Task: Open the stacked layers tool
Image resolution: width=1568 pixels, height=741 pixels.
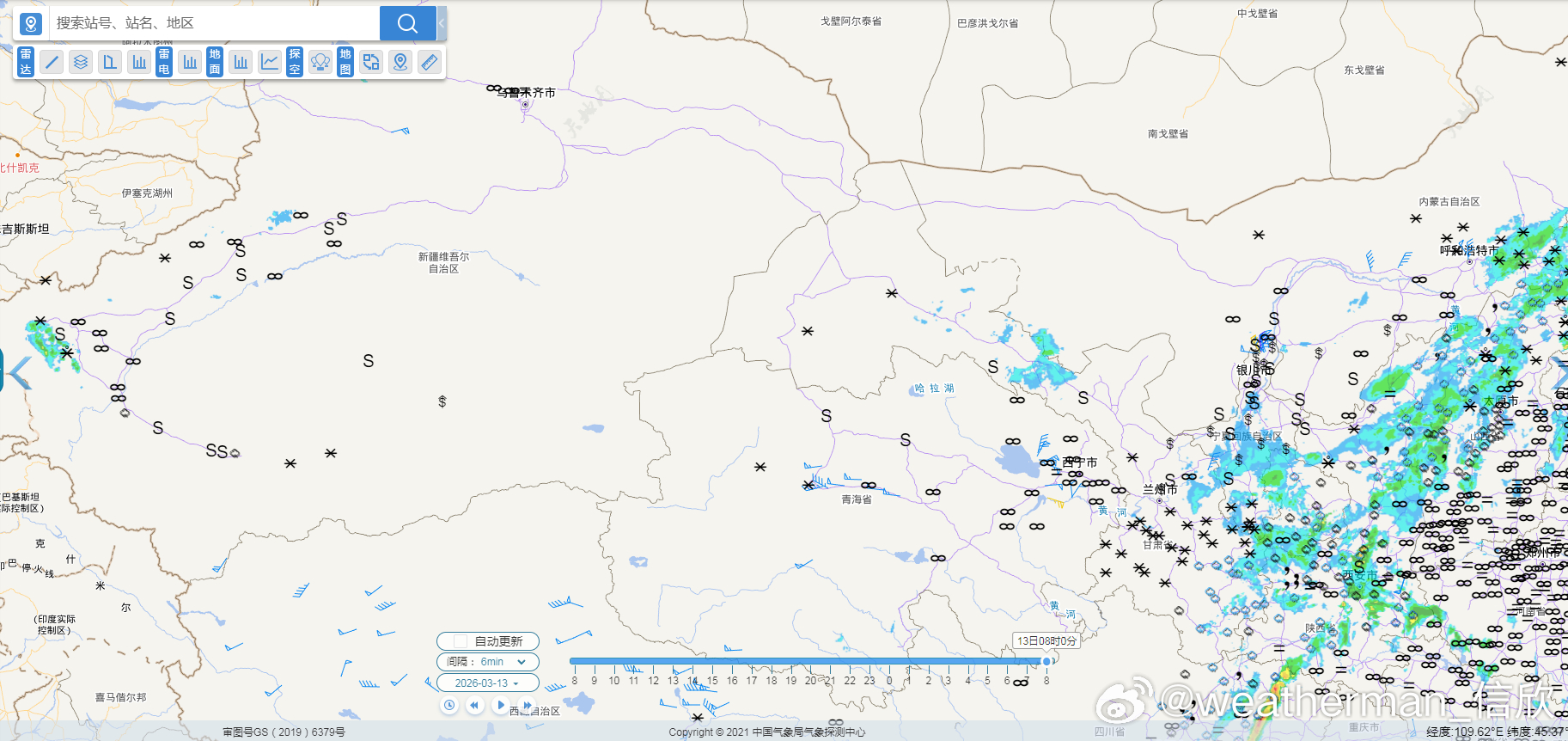Action: (x=81, y=62)
